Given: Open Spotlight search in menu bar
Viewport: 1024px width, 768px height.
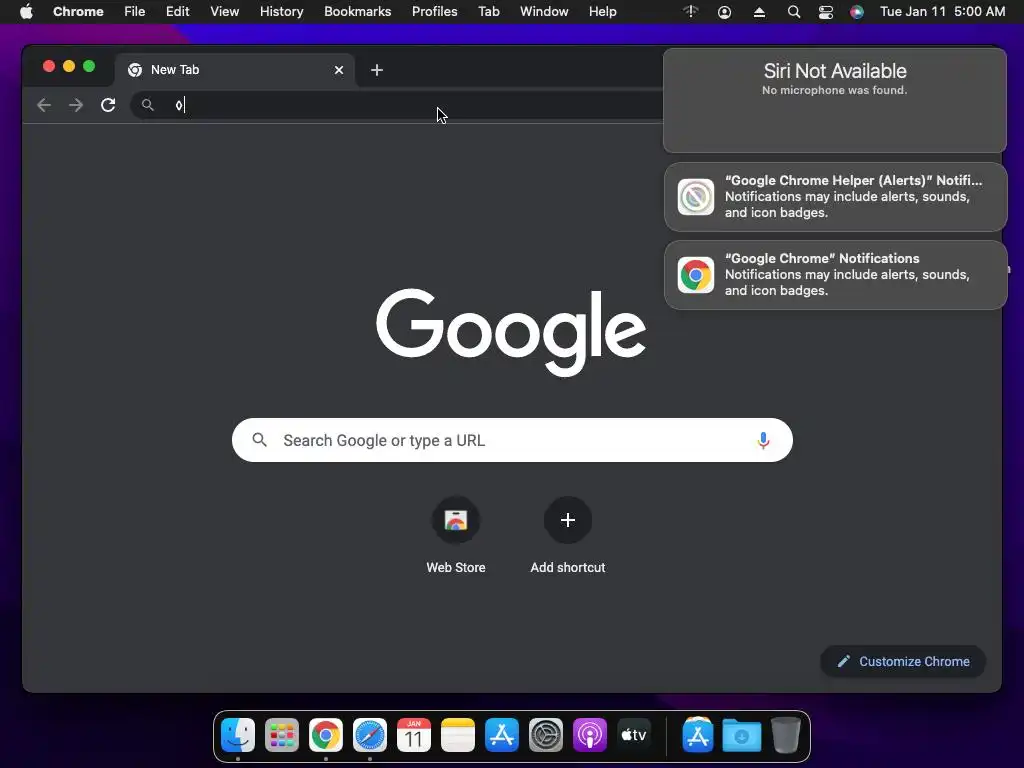Looking at the screenshot, I should coord(793,12).
